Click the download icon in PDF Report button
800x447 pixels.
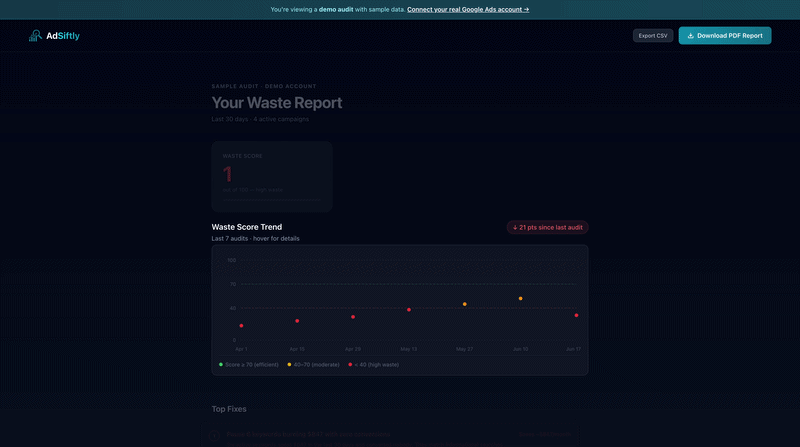(x=690, y=36)
